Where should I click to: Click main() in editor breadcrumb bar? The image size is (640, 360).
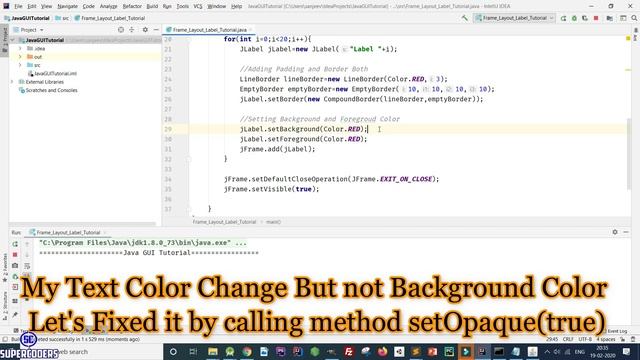point(273,222)
